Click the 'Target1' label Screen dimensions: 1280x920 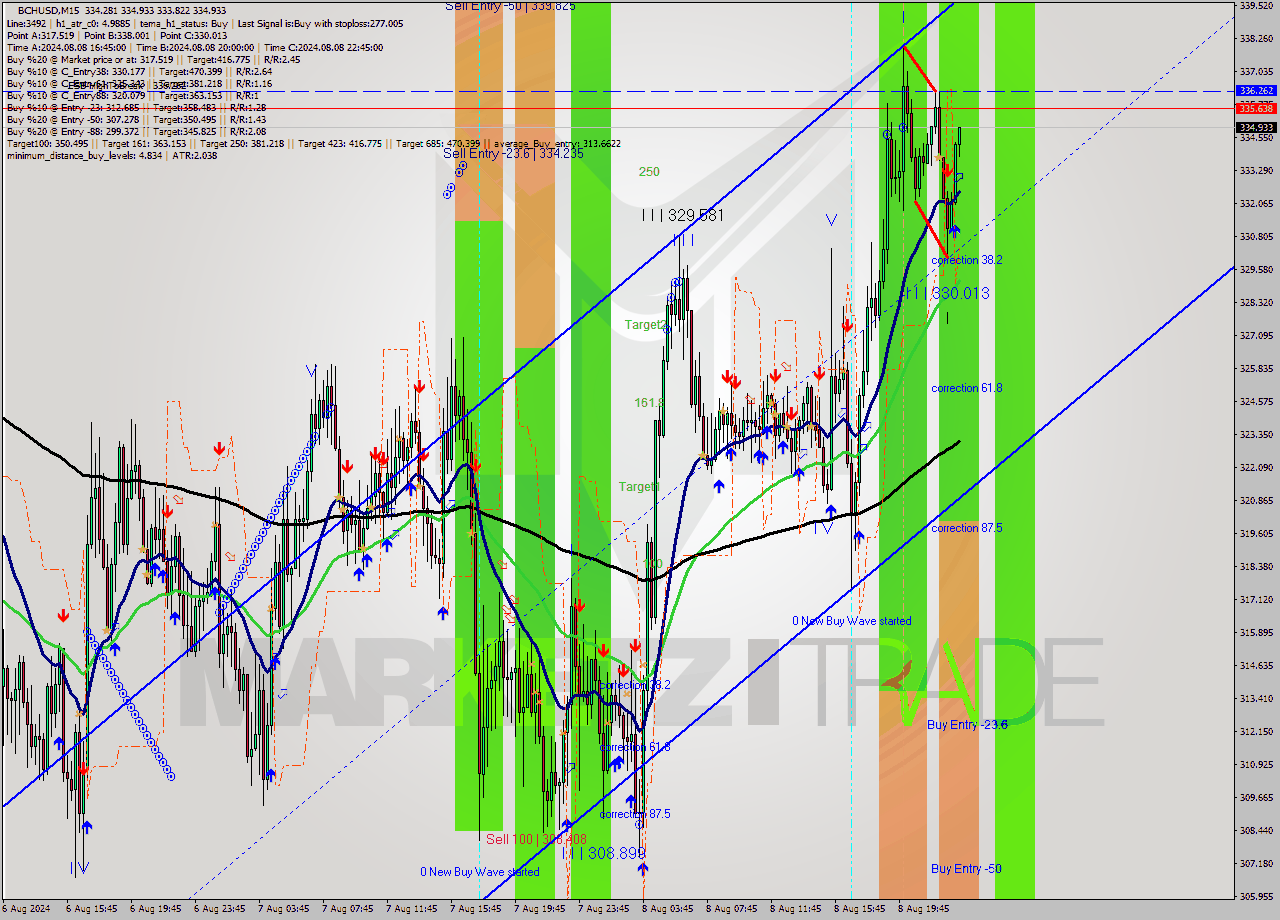[x=638, y=487]
